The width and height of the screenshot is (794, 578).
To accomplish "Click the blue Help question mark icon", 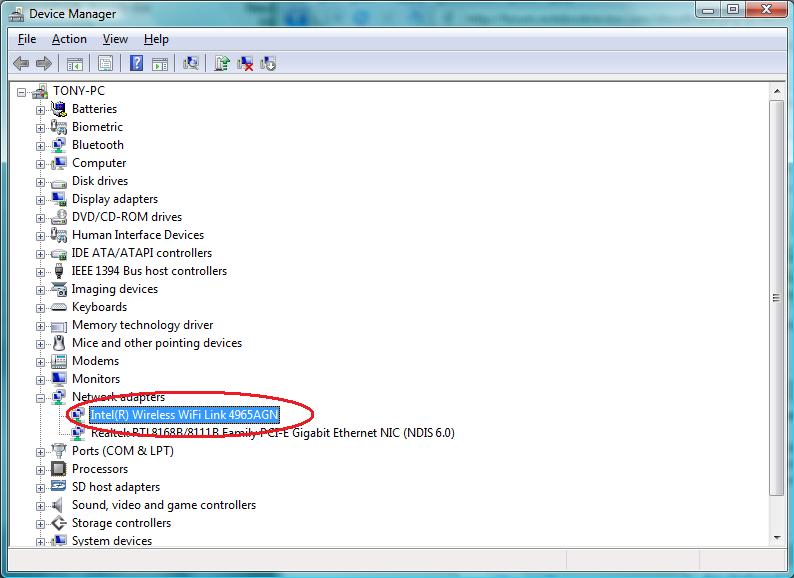I will pyautogui.click(x=136, y=64).
